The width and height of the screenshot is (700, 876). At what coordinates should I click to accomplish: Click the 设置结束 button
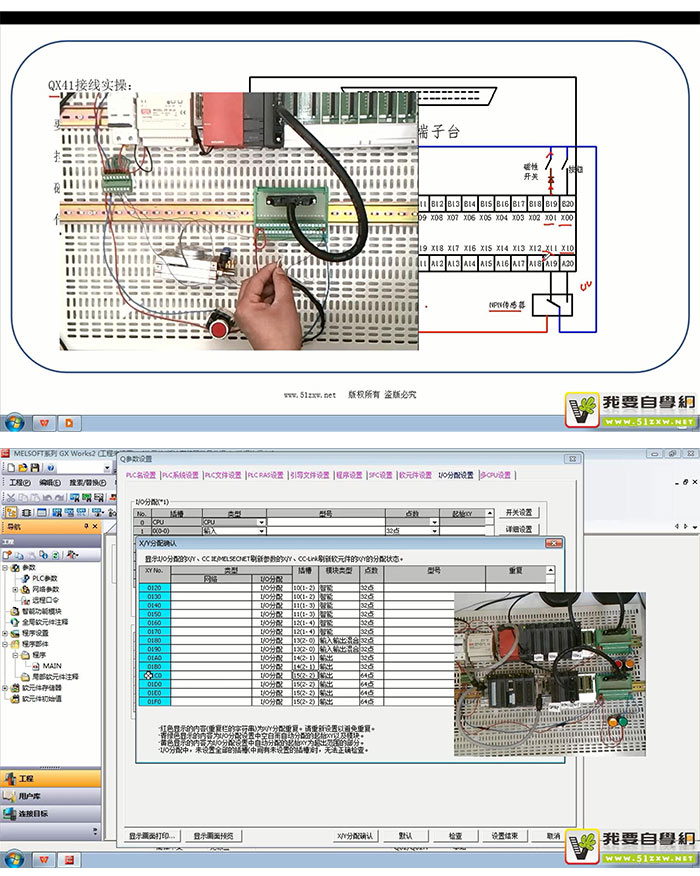(x=505, y=836)
